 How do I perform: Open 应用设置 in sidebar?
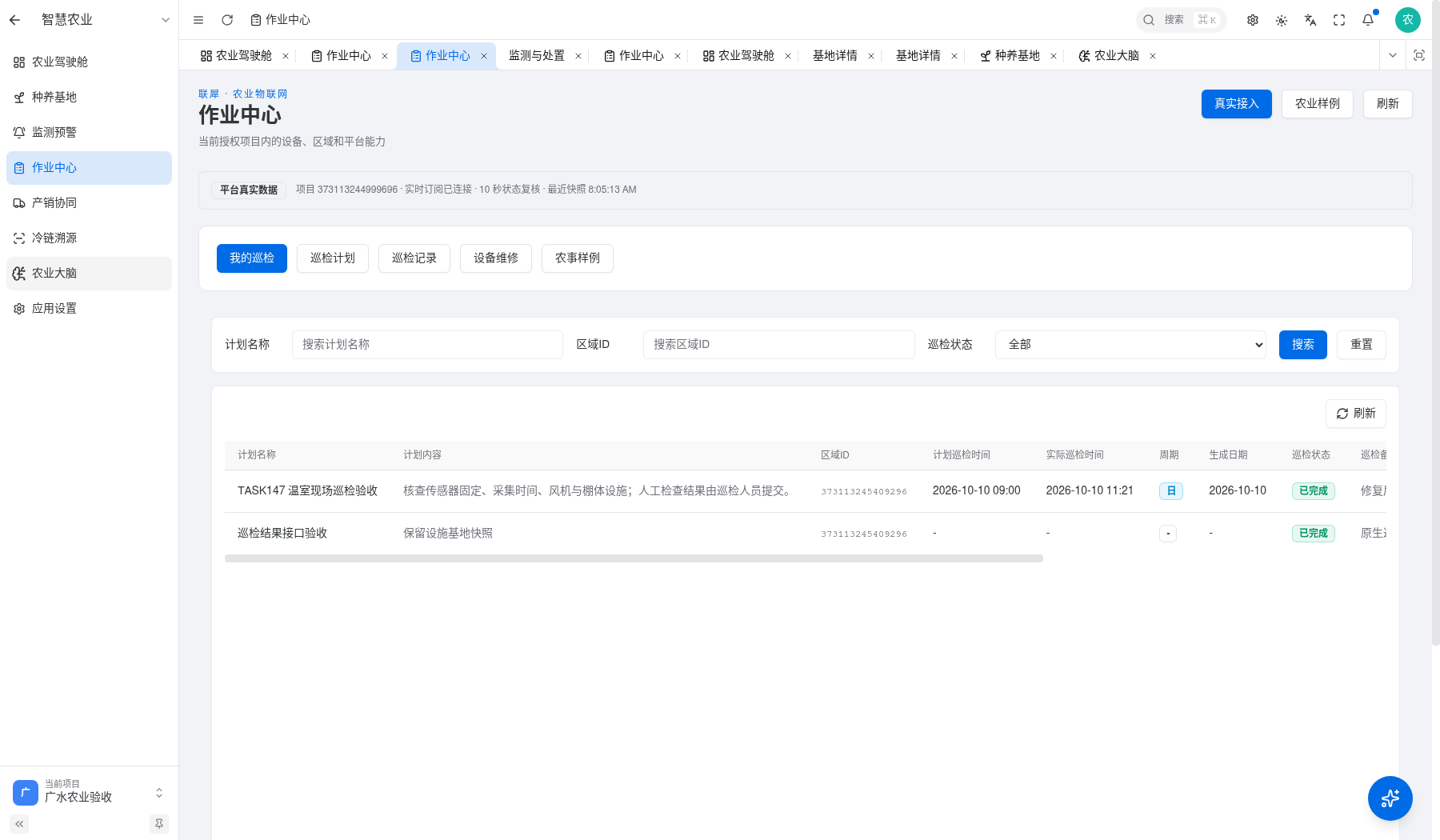pyautogui.click(x=89, y=309)
